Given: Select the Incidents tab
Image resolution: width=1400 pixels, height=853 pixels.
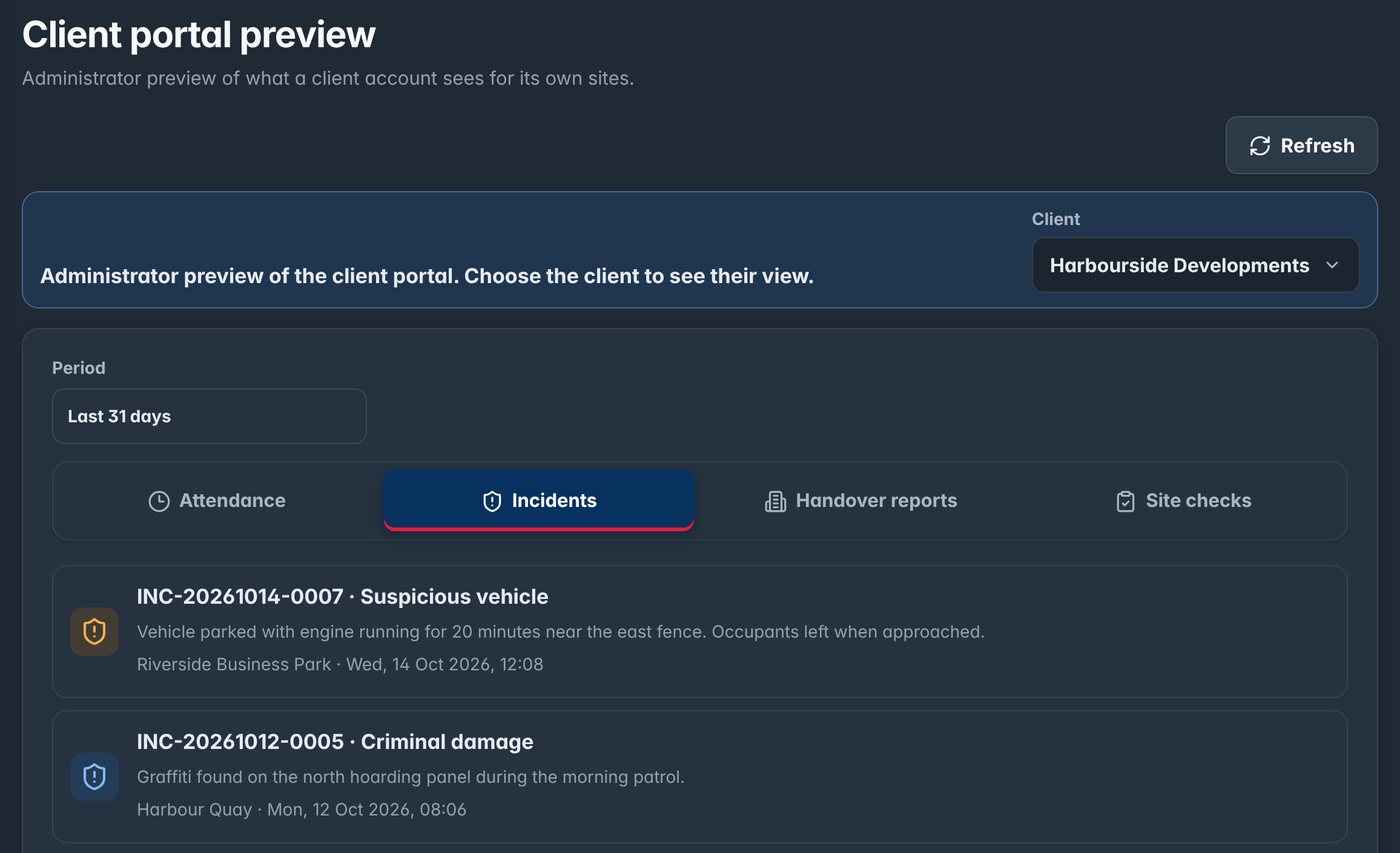Looking at the screenshot, I should coord(539,500).
